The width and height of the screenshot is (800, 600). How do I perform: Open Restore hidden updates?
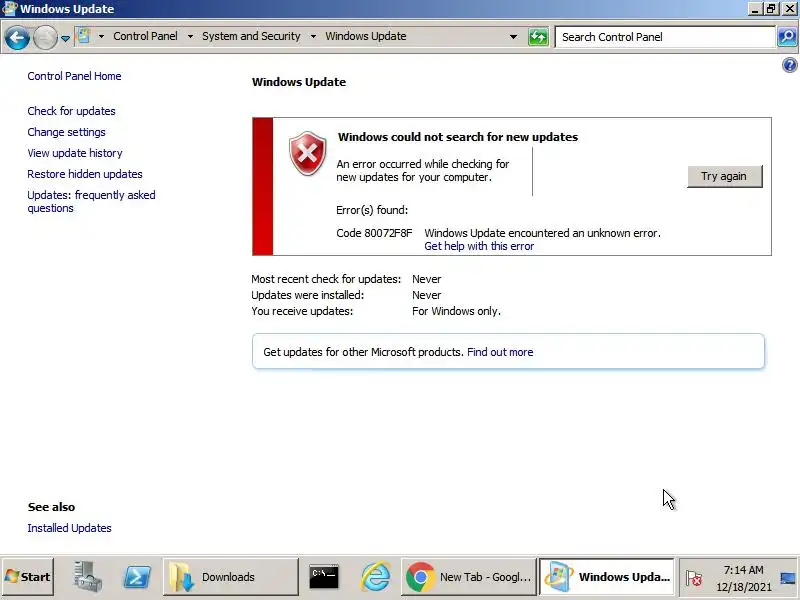85,174
